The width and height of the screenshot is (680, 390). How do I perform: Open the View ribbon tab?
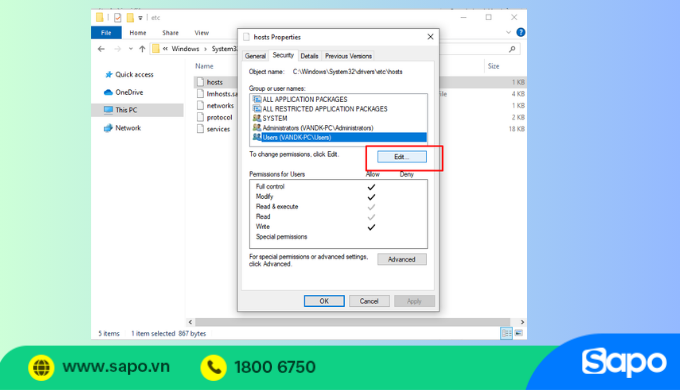click(202, 33)
